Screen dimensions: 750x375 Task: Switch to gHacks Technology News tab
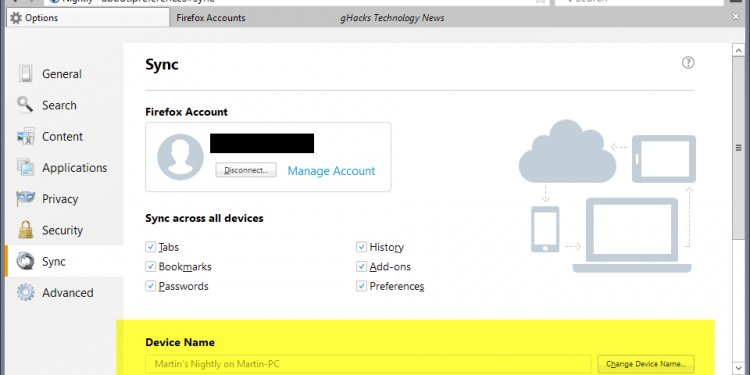point(392,18)
